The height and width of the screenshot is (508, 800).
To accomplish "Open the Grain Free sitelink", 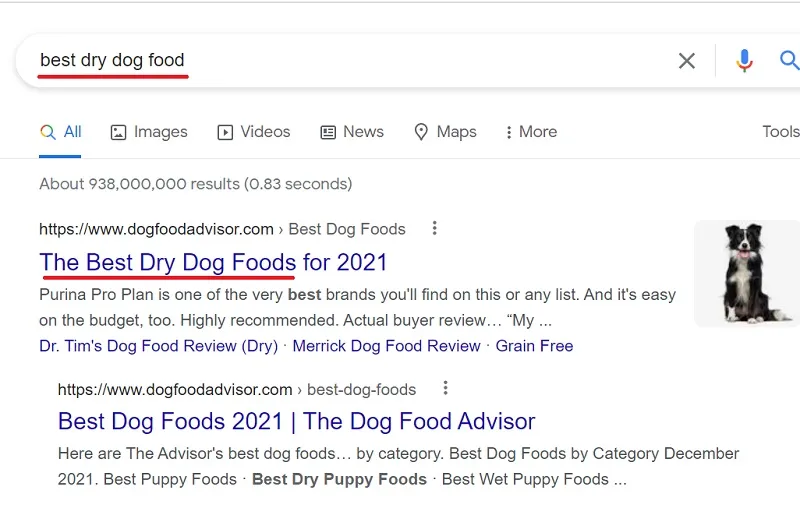I will tap(534, 346).
